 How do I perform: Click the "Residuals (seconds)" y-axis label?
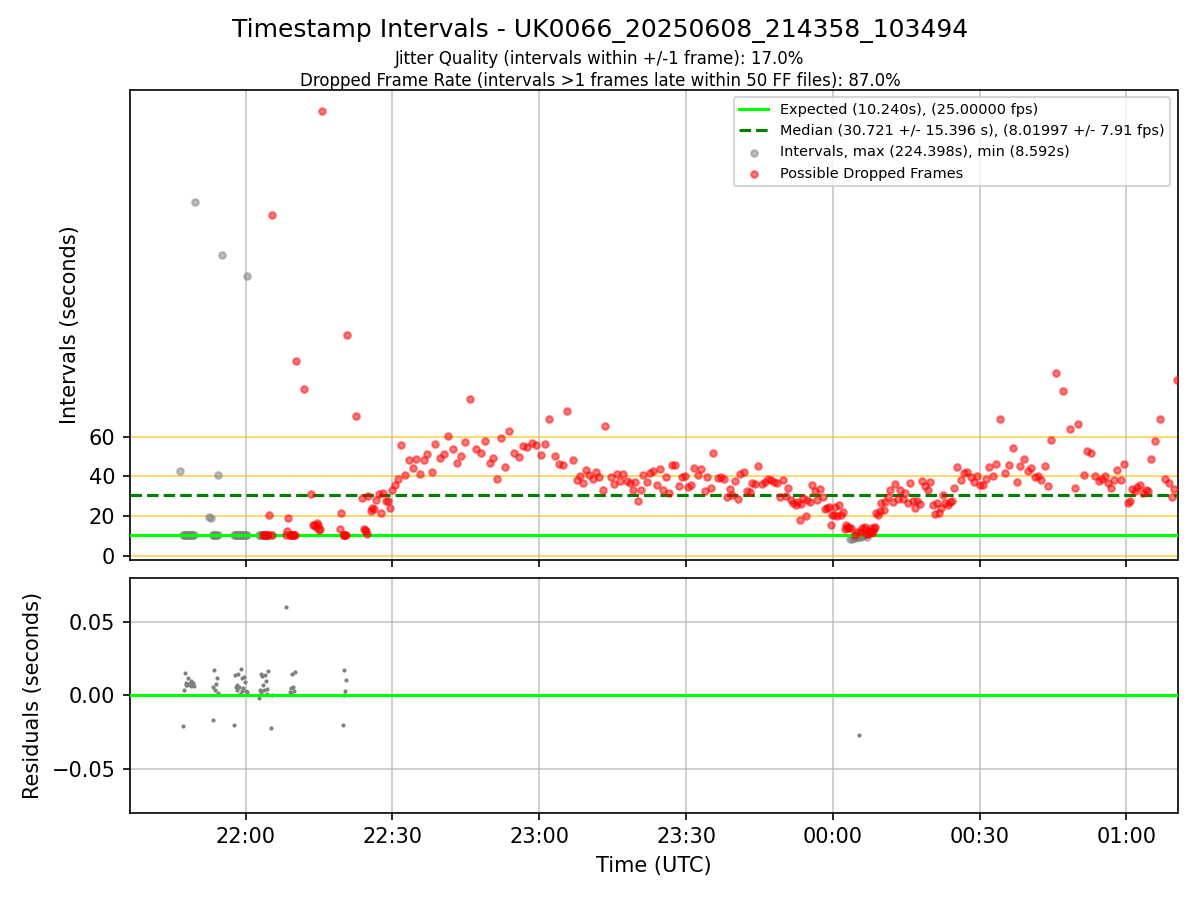tap(32, 696)
